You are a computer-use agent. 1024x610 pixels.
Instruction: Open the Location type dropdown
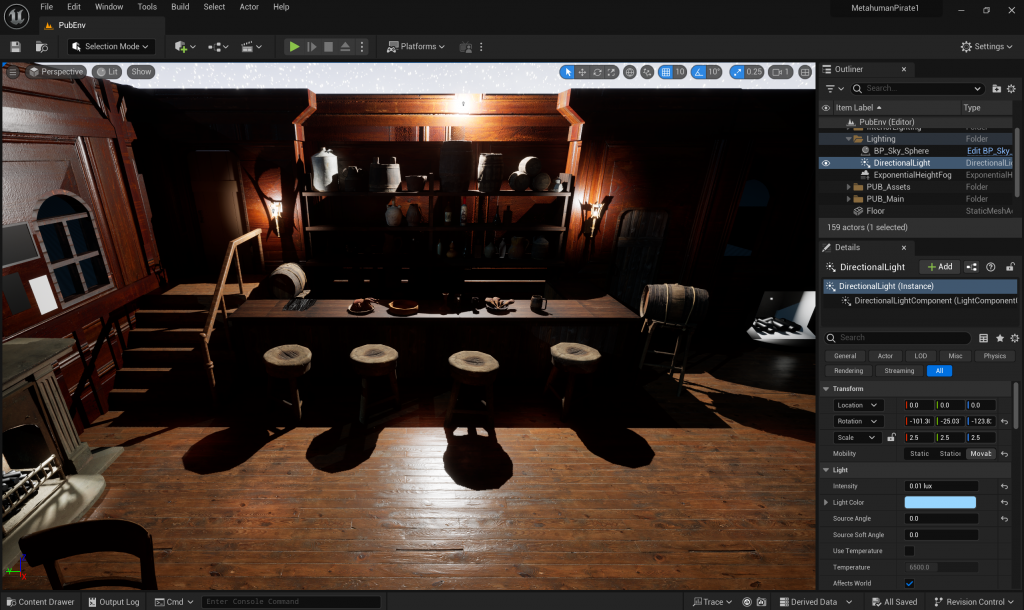pyautogui.click(x=857, y=406)
